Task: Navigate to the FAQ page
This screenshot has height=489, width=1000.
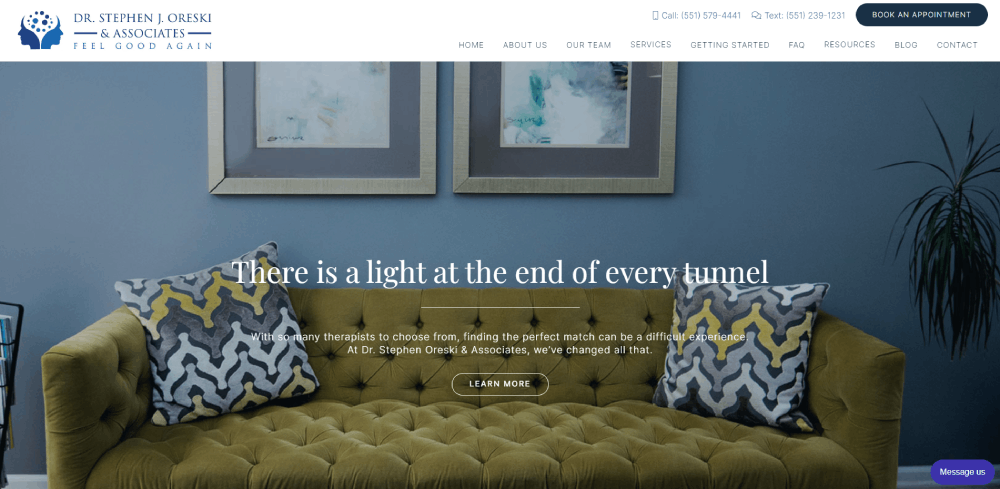Action: [x=797, y=45]
